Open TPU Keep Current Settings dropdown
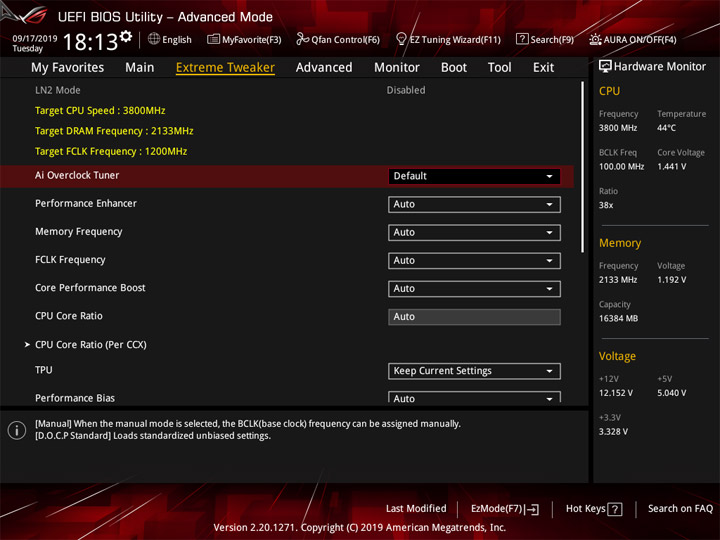The width and height of the screenshot is (720, 540). [474, 371]
